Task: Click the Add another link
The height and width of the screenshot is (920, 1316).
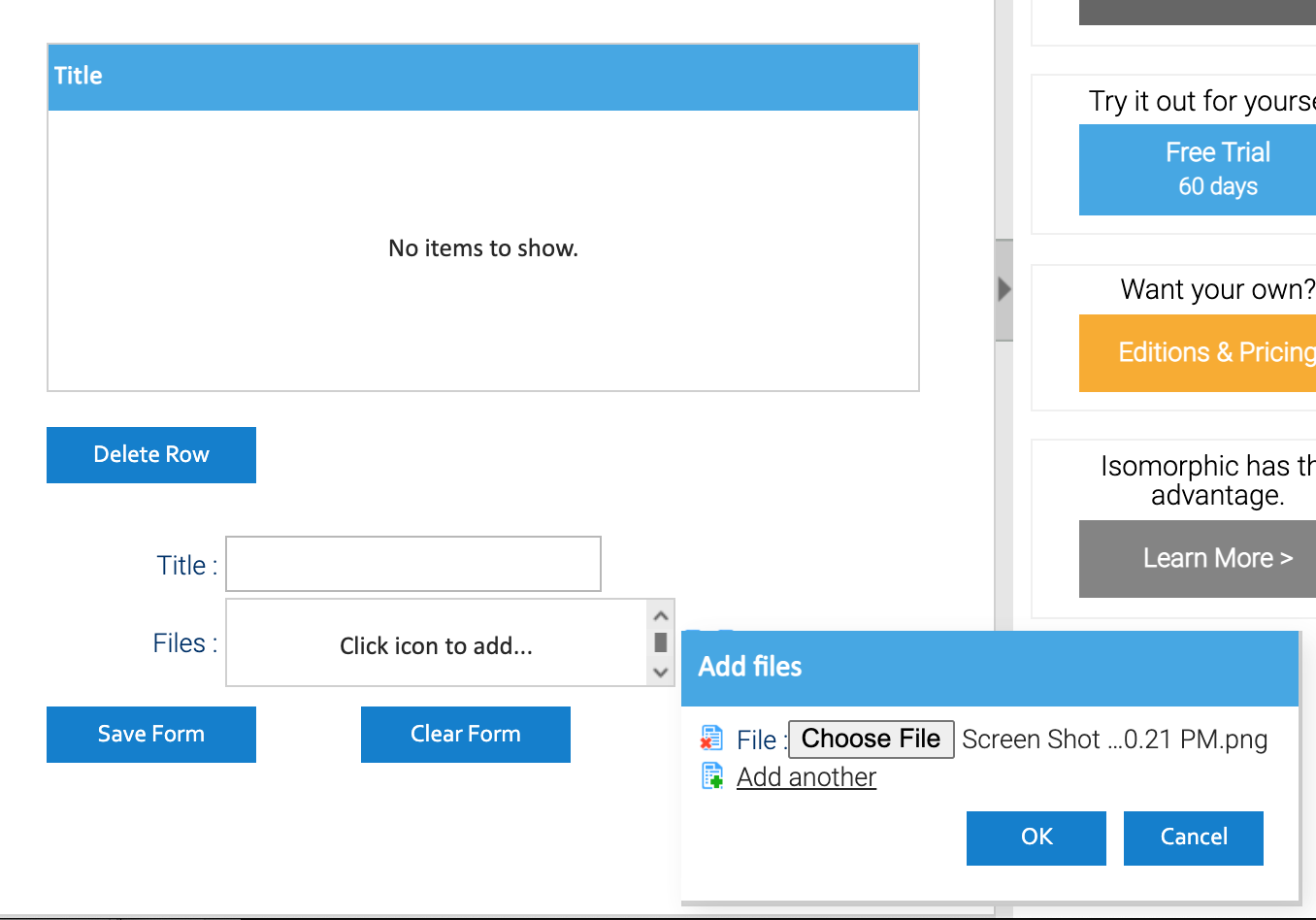Action: [x=806, y=777]
